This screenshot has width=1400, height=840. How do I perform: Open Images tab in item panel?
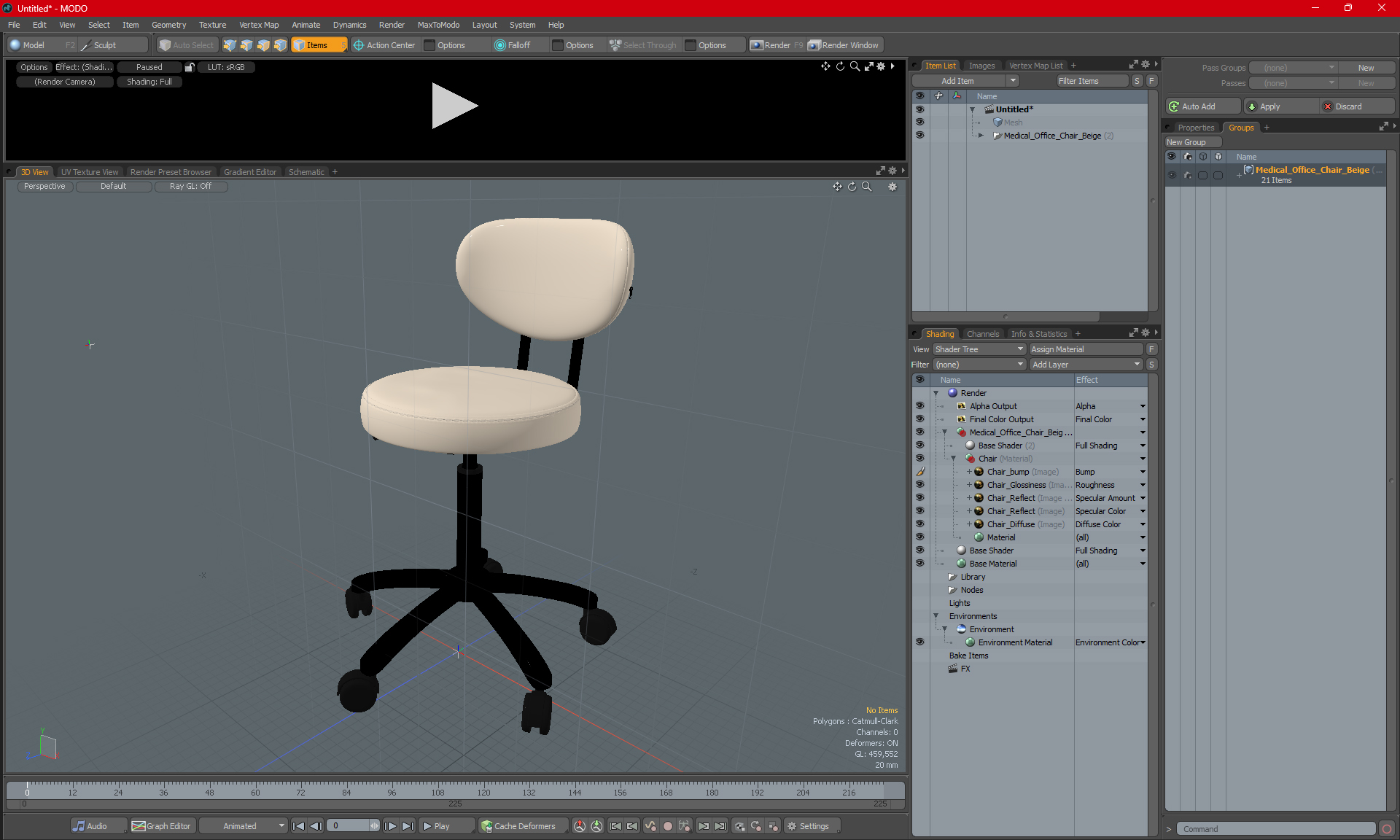pyautogui.click(x=981, y=66)
